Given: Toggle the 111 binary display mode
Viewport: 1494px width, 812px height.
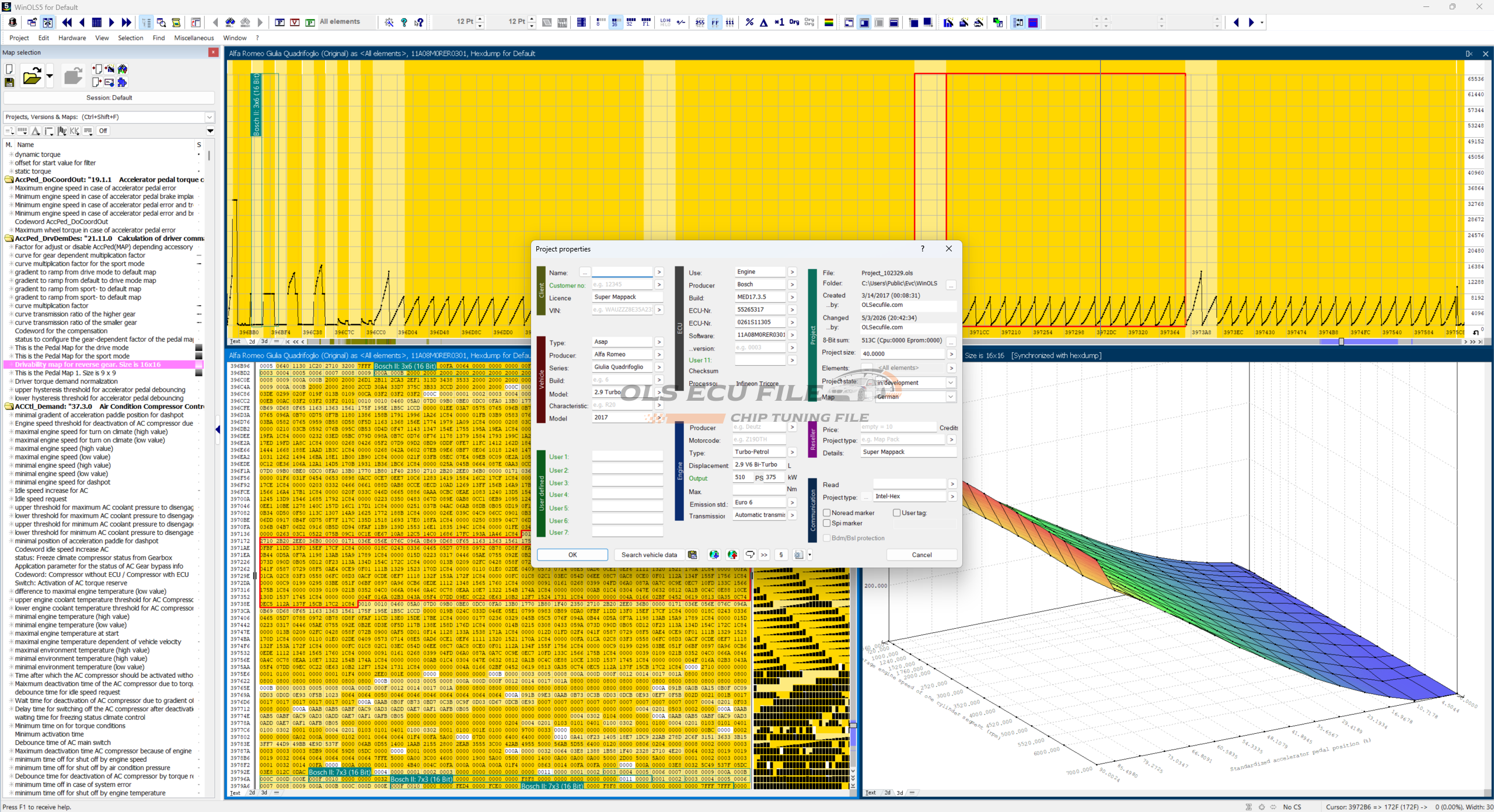Looking at the screenshot, I should pyautogui.click(x=730, y=22).
